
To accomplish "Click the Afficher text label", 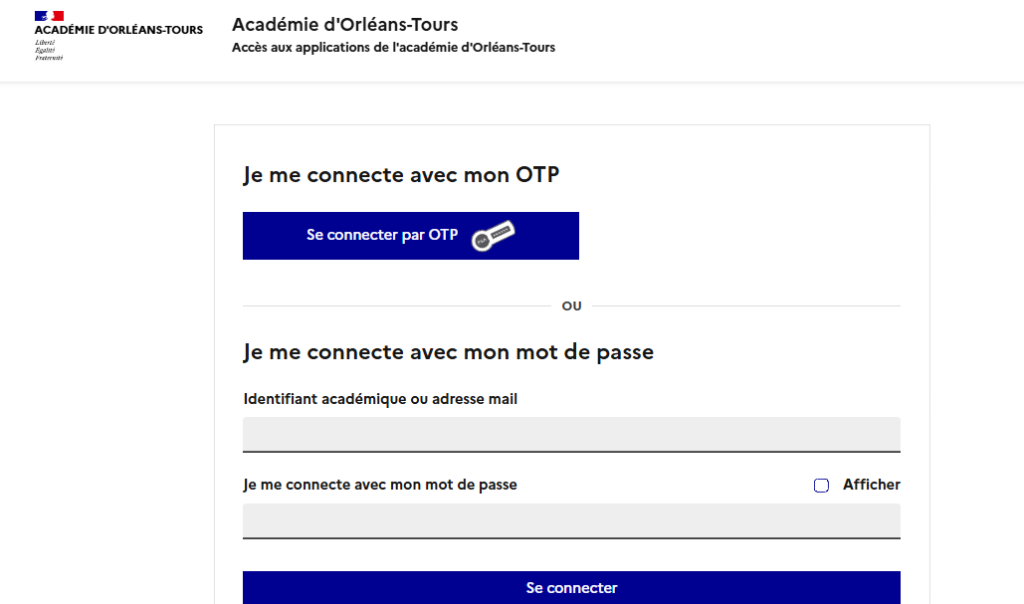I will (x=871, y=484).
